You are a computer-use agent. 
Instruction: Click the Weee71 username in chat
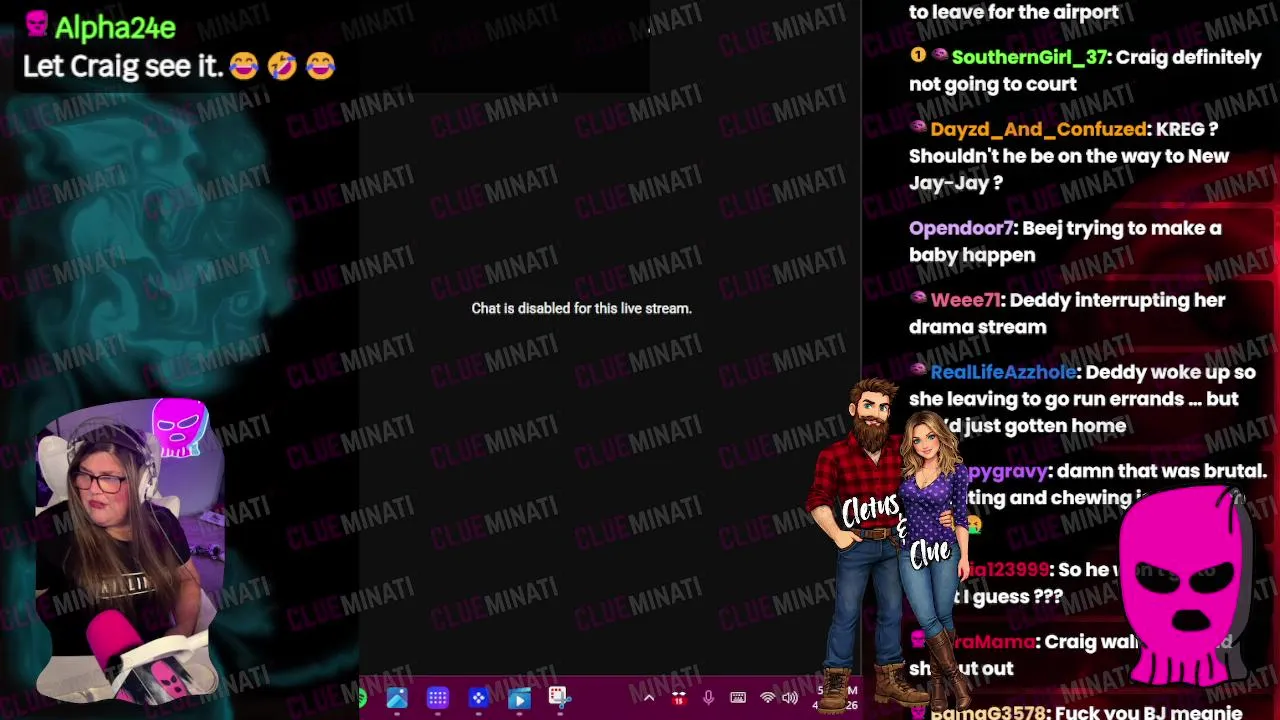tap(965, 300)
